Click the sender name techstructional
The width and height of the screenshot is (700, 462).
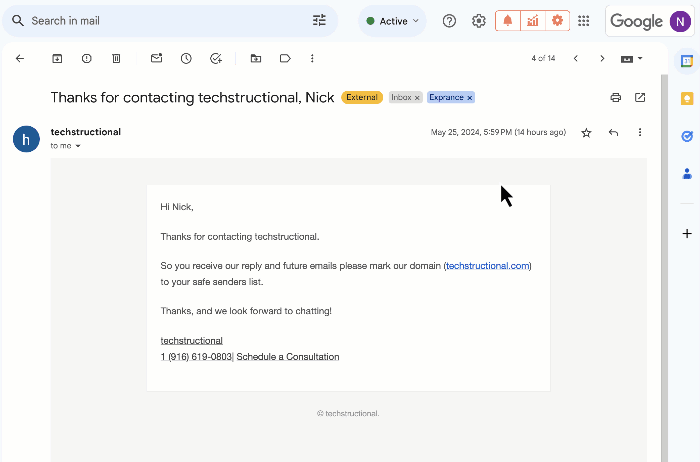click(86, 132)
